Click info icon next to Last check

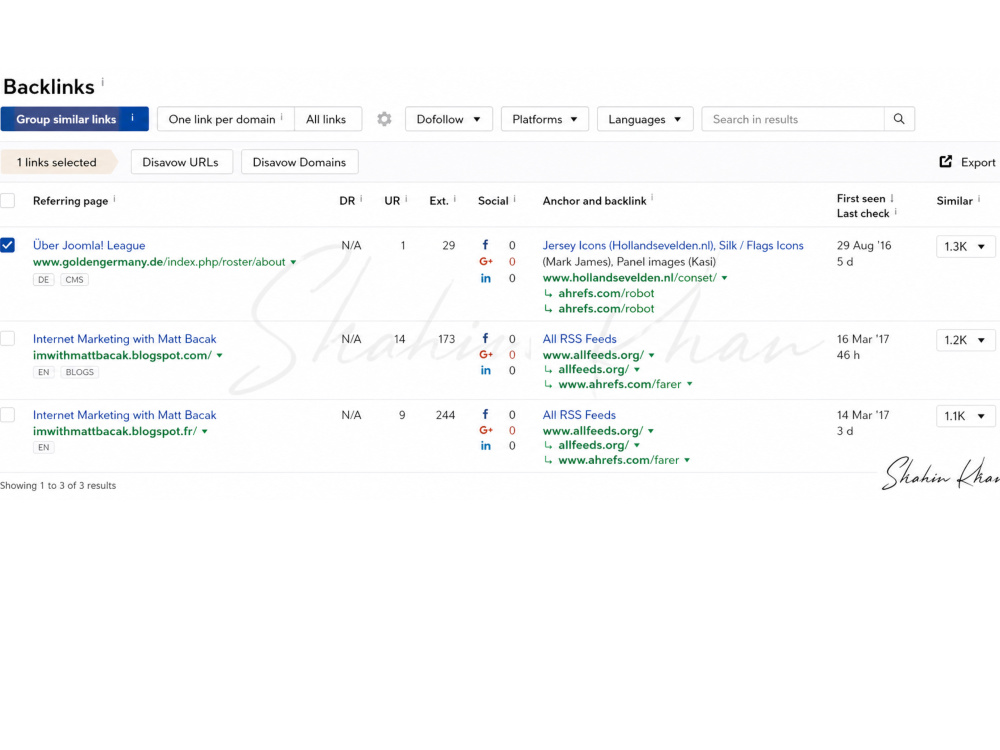click(x=895, y=212)
